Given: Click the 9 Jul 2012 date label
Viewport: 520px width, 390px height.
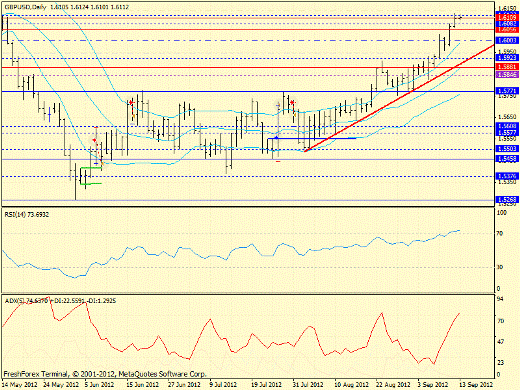Looking at the screenshot, I should (223, 384).
